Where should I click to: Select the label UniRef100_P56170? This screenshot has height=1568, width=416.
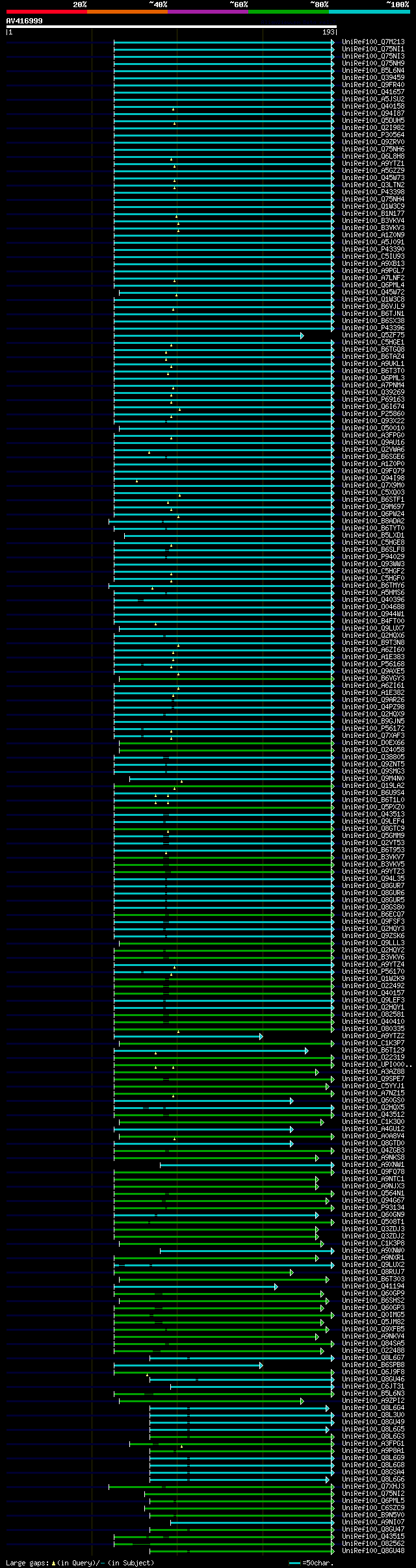coord(373,972)
